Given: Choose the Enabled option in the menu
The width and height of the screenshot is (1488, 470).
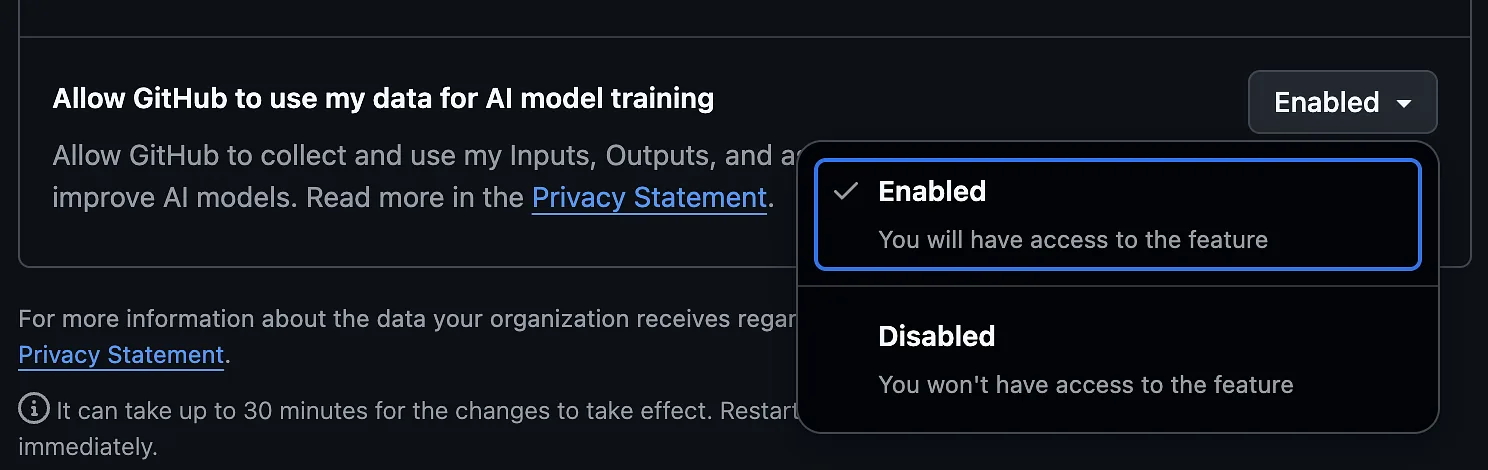Looking at the screenshot, I should coord(1117,214).
